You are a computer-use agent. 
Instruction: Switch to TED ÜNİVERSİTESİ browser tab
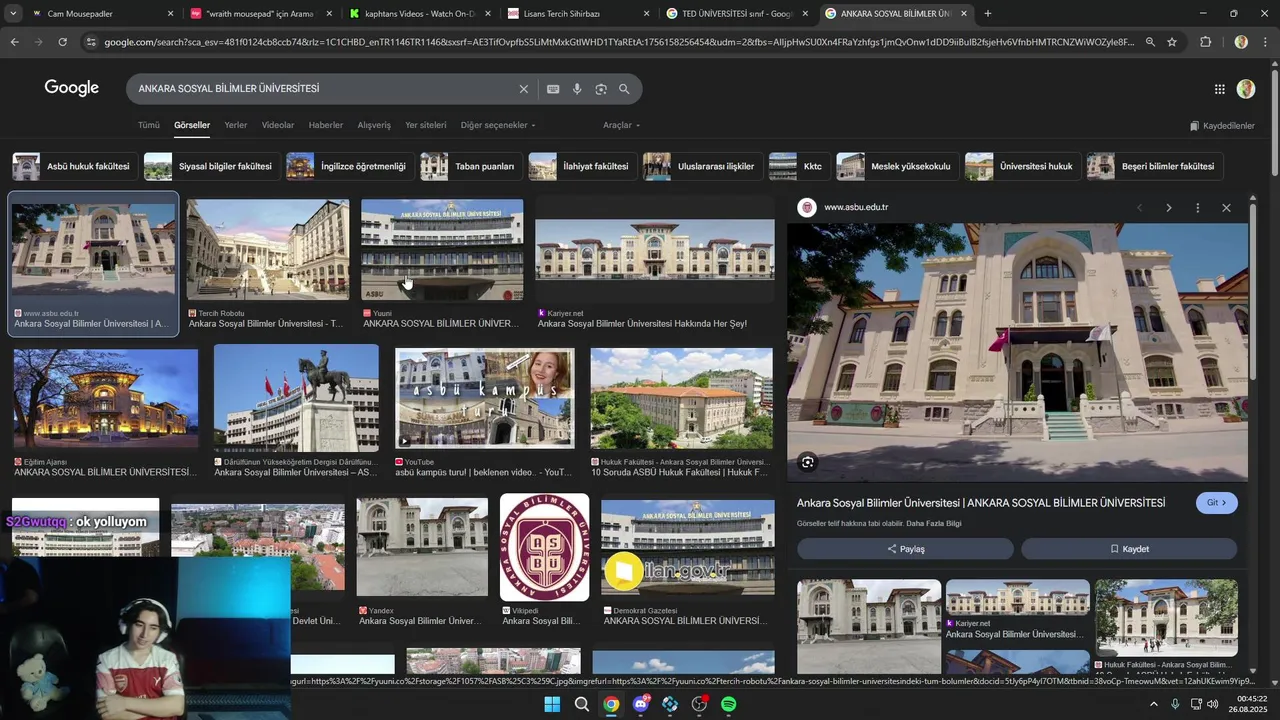[738, 14]
